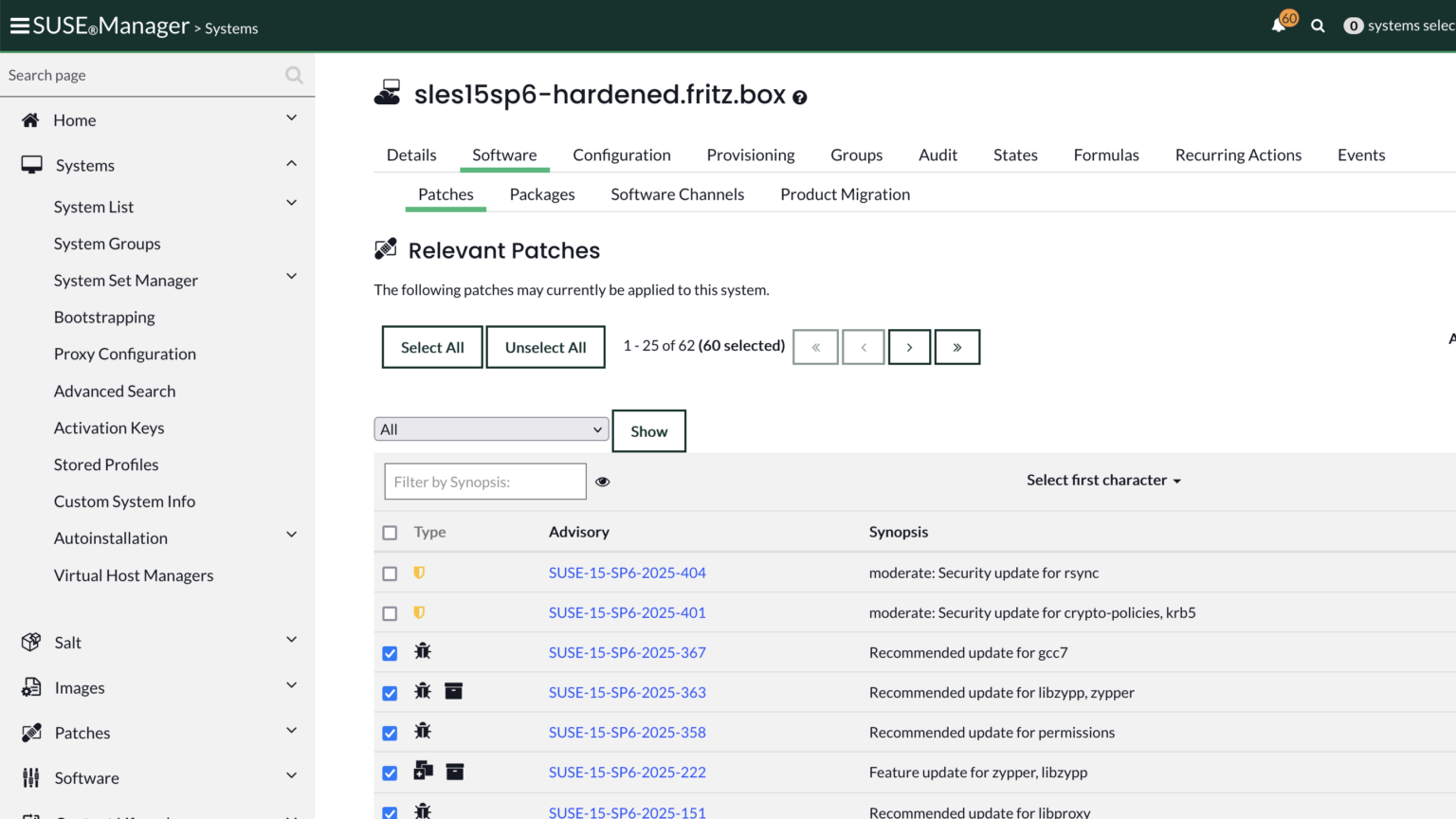Expand Select first character dropdown
Viewport: 1456px width, 819px height.
[1103, 481]
